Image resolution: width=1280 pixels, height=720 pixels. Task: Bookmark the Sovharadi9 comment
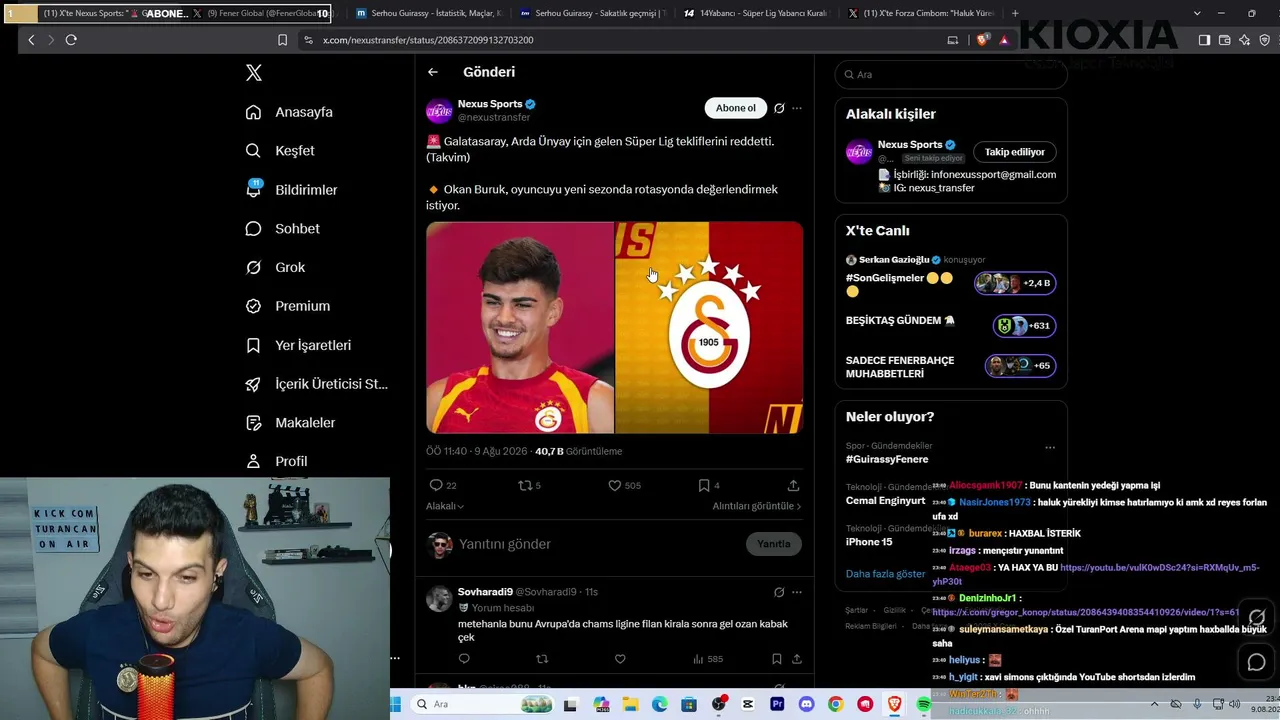[x=777, y=659]
